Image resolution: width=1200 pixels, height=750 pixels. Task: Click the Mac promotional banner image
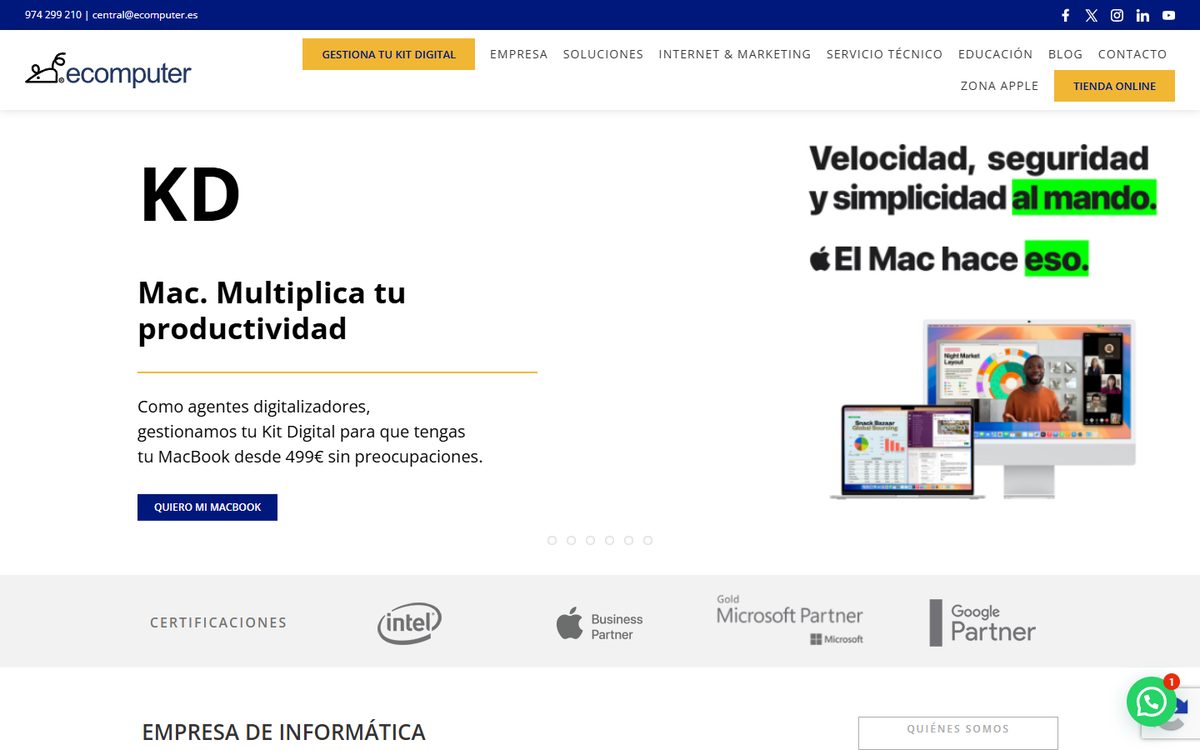pos(983,320)
